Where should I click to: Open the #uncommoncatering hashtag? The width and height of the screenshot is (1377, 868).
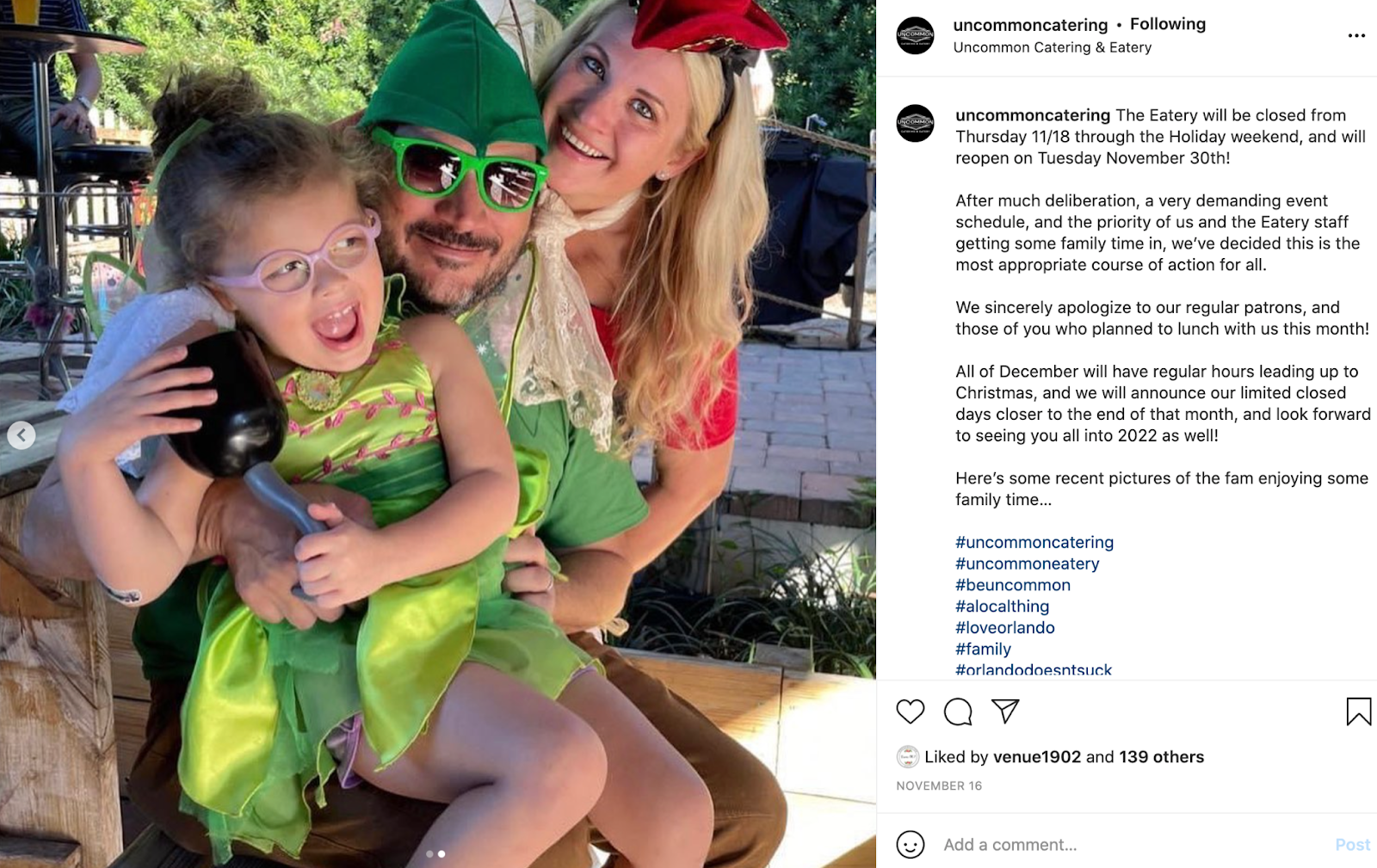click(1034, 542)
